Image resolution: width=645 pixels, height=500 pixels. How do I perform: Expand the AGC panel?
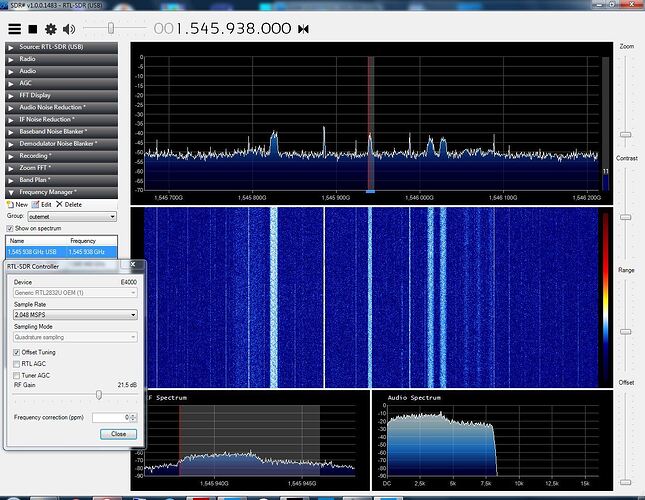61,83
